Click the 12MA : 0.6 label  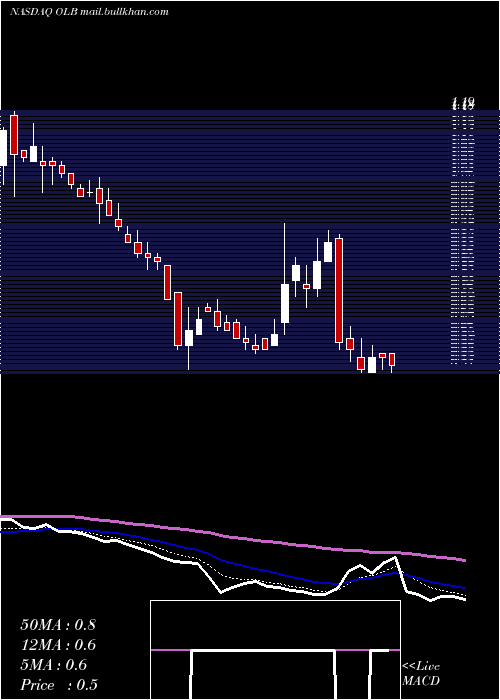point(58,645)
